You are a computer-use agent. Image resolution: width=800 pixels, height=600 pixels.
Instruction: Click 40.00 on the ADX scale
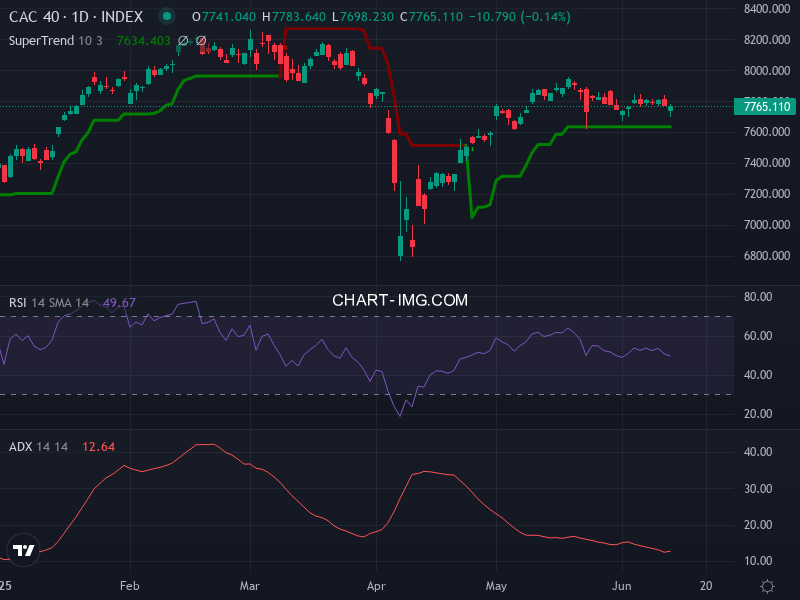pyautogui.click(x=758, y=452)
